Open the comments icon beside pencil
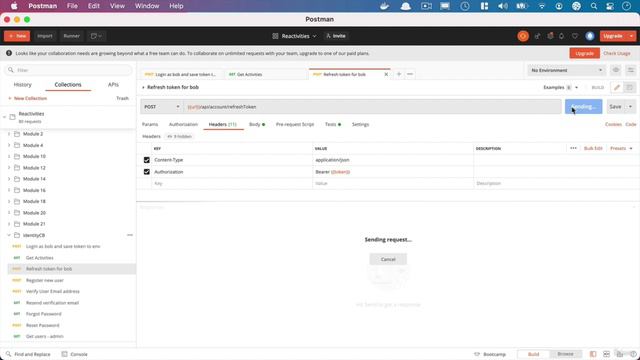The width and height of the screenshot is (640, 360). 630,87
